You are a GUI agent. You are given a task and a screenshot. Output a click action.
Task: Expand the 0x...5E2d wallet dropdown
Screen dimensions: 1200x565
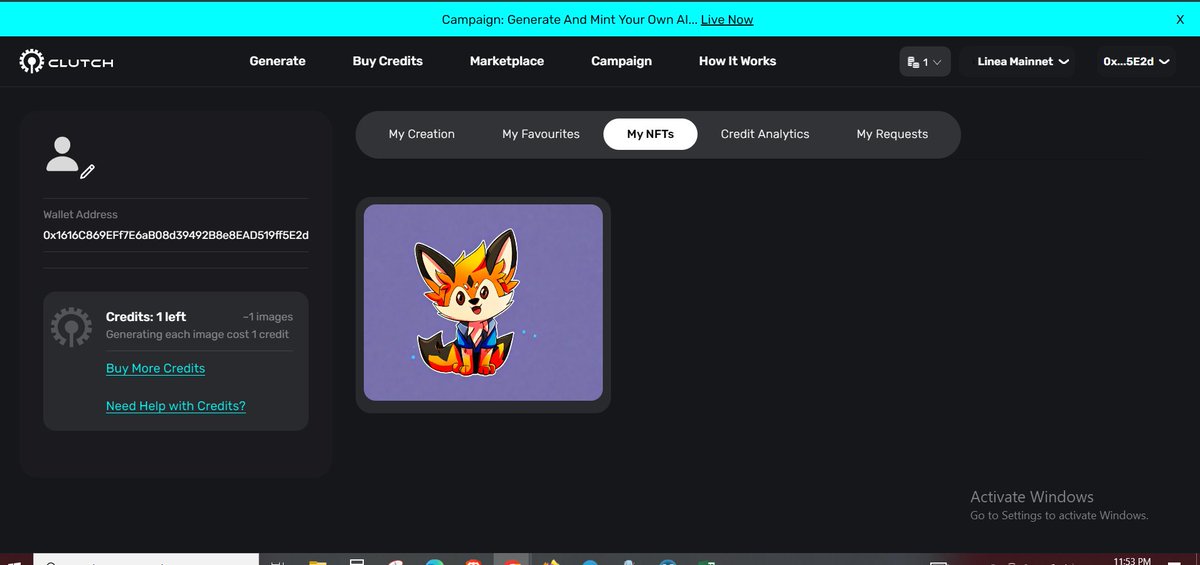1136,62
